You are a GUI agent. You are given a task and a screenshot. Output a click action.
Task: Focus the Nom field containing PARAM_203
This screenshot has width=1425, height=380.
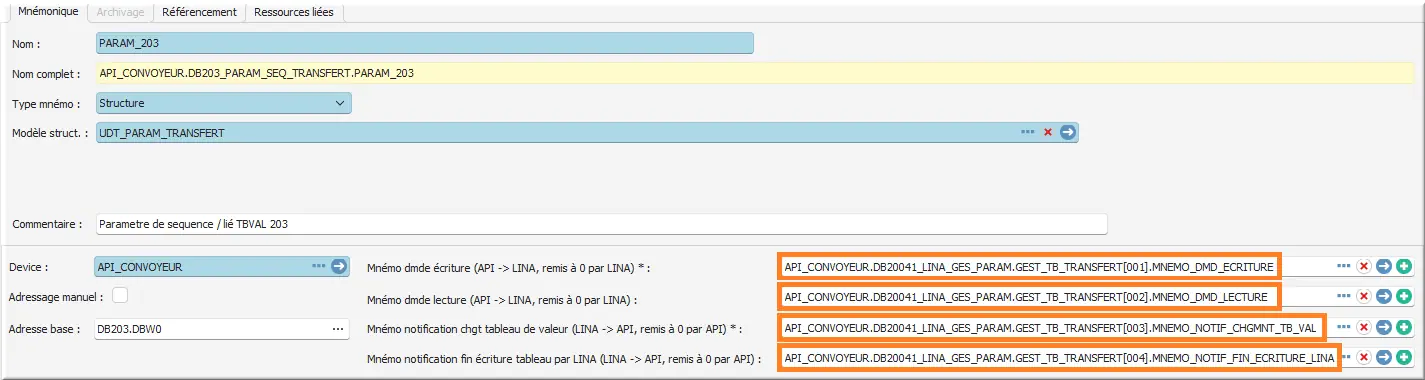pos(424,44)
